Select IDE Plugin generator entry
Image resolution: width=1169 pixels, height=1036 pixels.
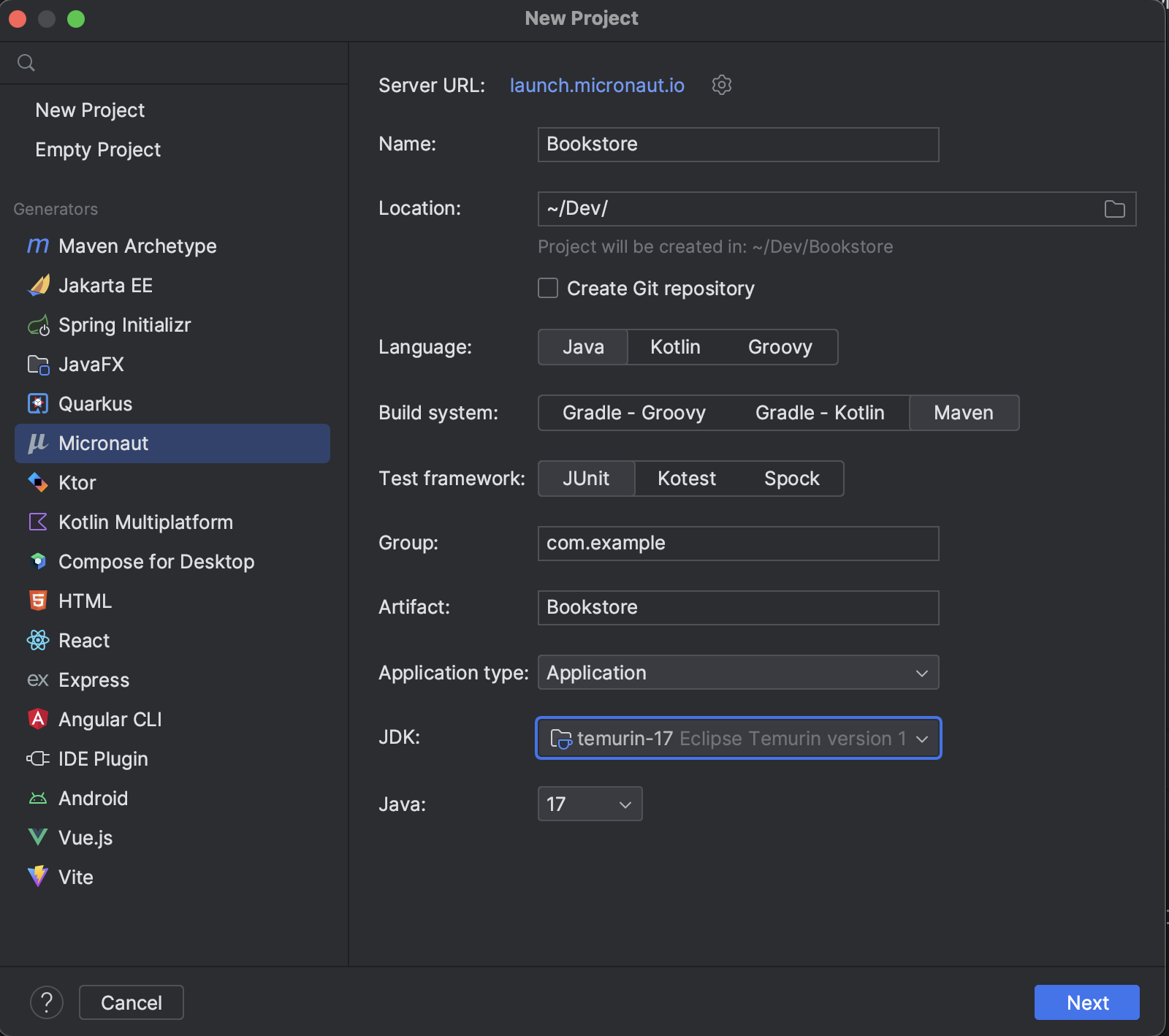click(x=172, y=759)
